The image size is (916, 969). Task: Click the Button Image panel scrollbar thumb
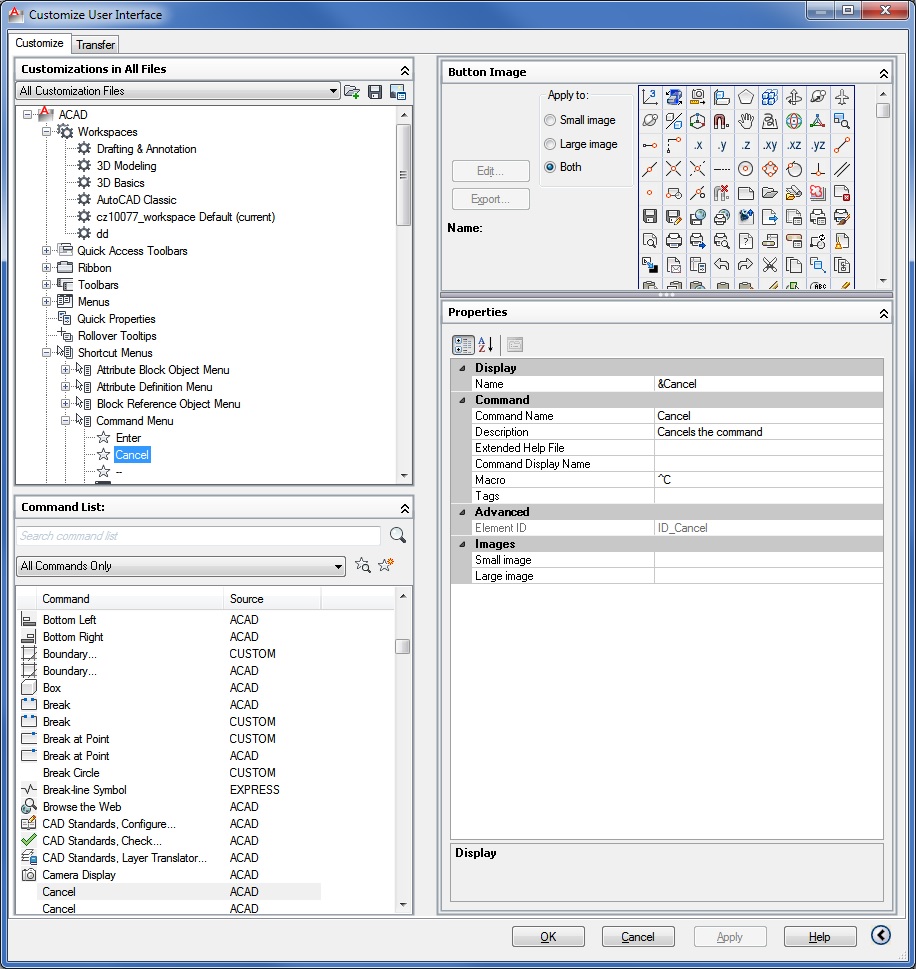point(883,111)
